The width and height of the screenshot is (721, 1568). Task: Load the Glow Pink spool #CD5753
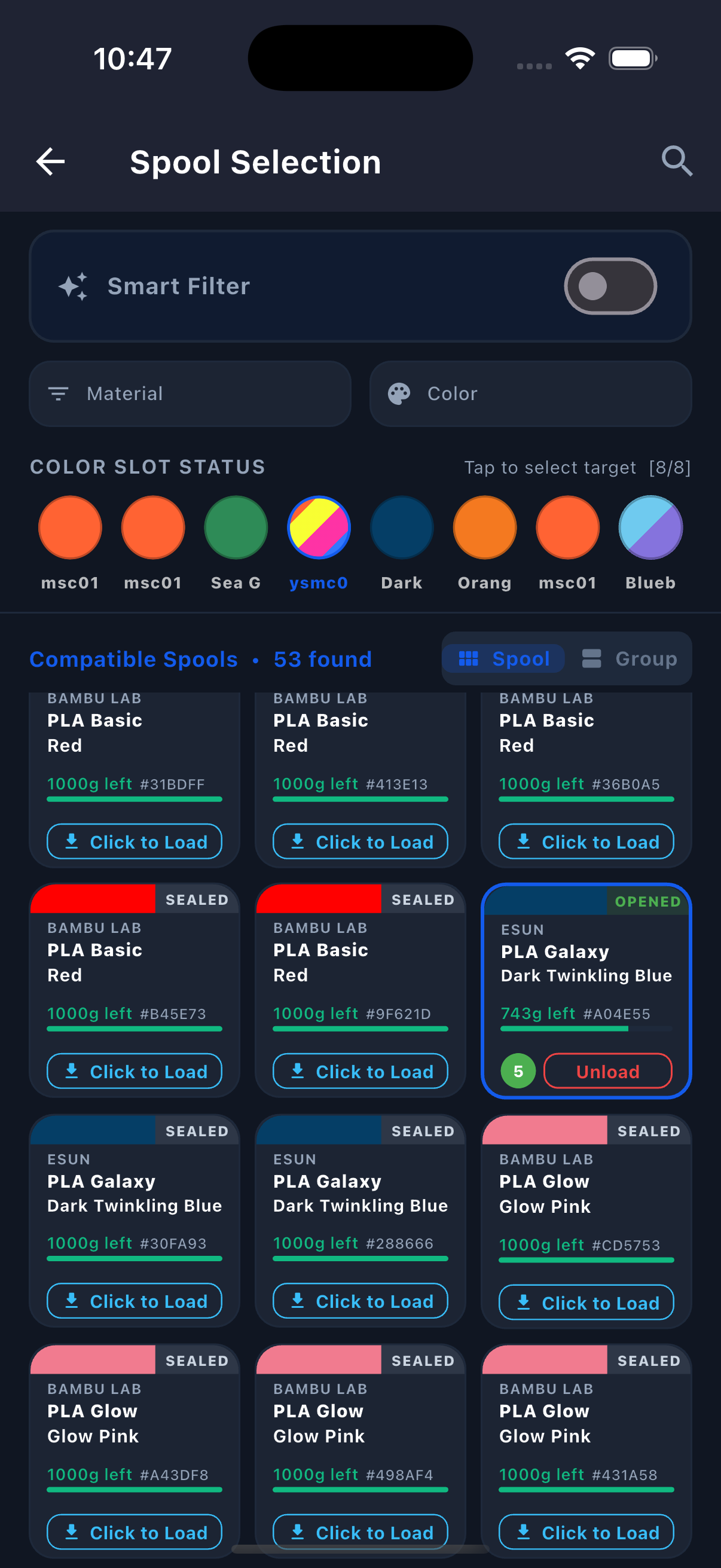pyautogui.click(x=586, y=1302)
